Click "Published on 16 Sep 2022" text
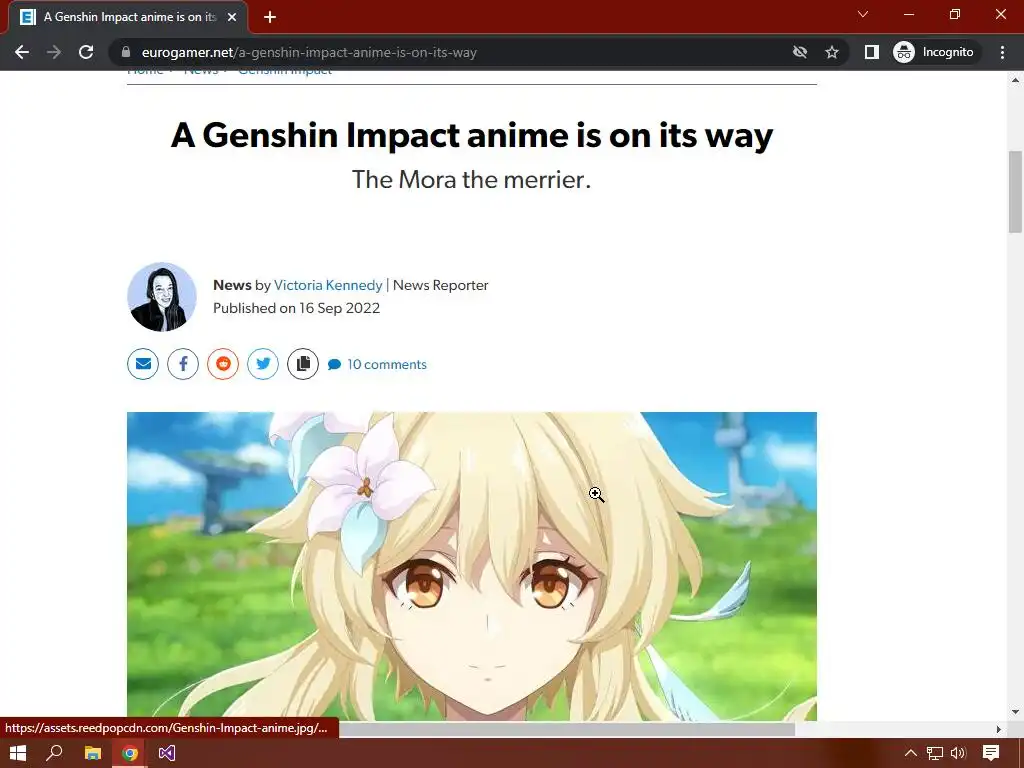 point(296,308)
